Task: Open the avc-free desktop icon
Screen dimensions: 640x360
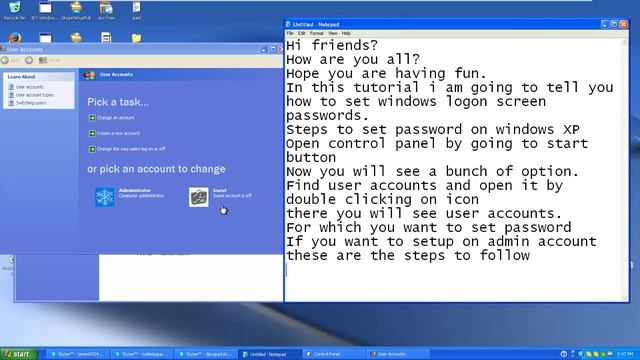Action: click(106, 10)
